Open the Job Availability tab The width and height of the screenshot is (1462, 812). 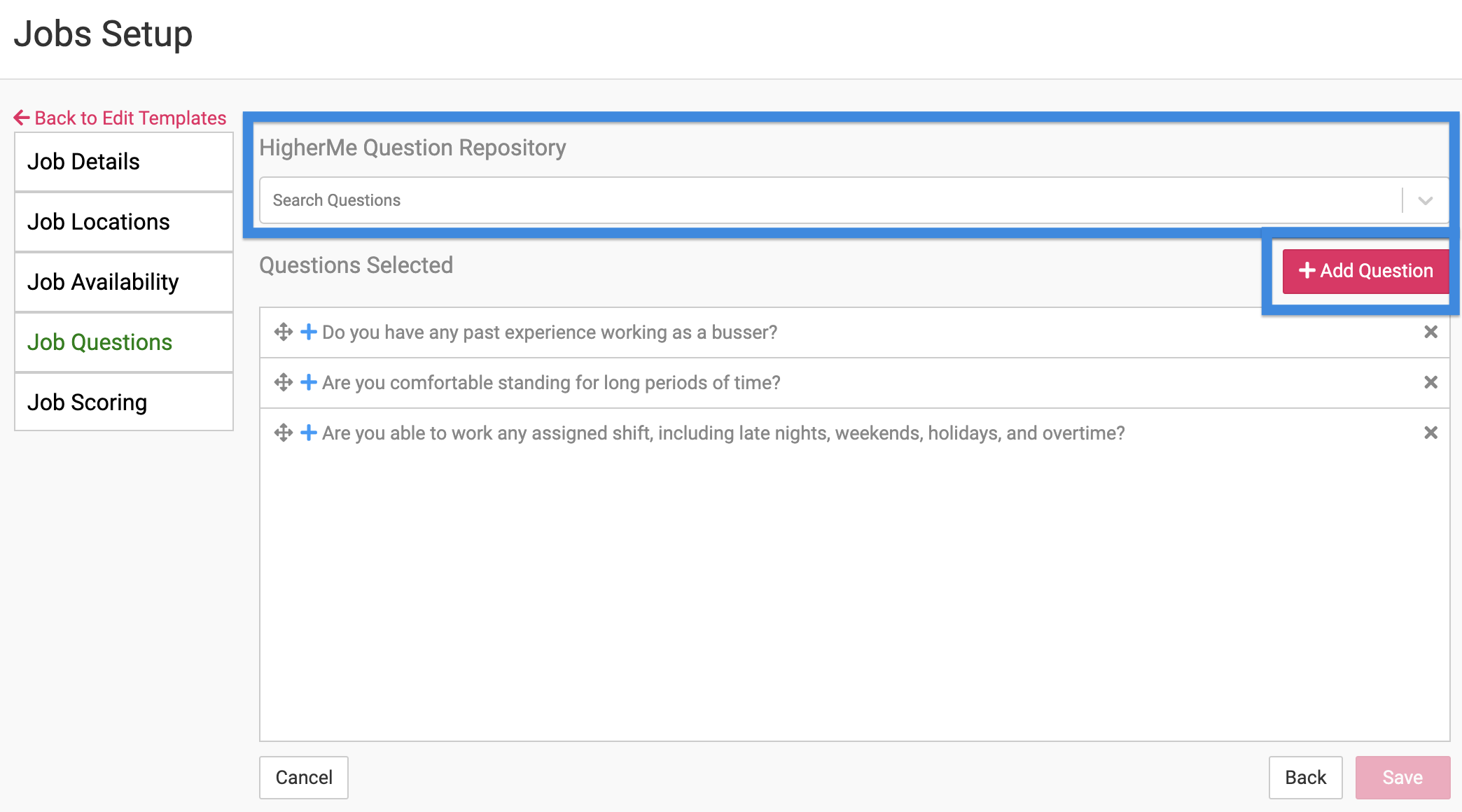pos(124,282)
